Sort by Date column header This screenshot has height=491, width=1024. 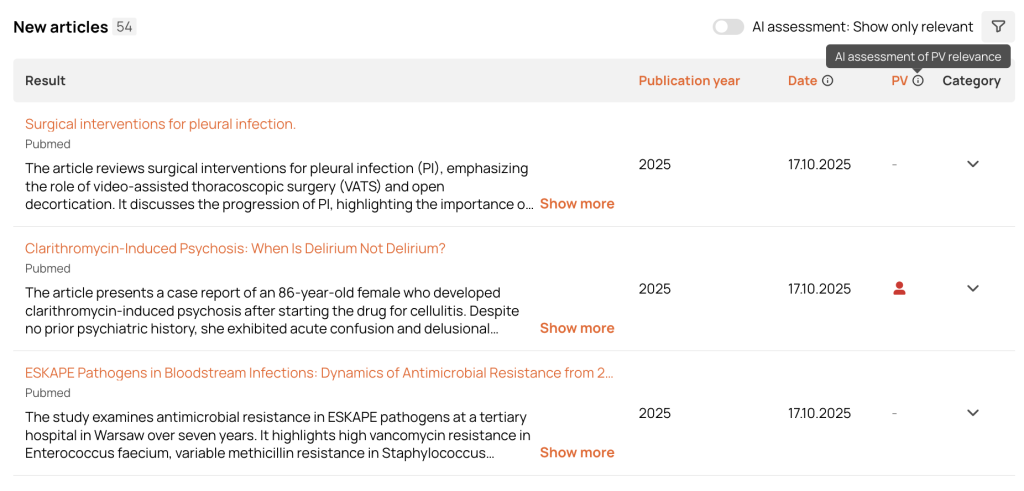[802, 81]
